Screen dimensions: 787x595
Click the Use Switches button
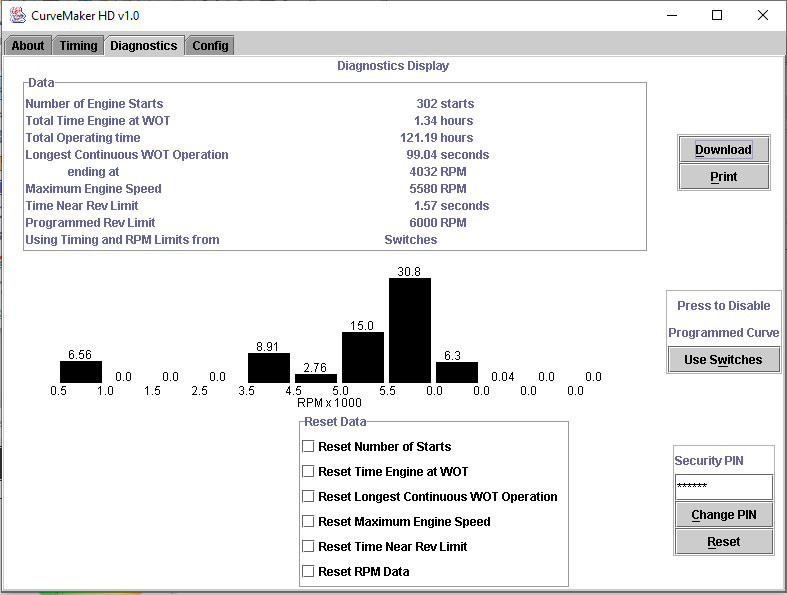[723, 360]
